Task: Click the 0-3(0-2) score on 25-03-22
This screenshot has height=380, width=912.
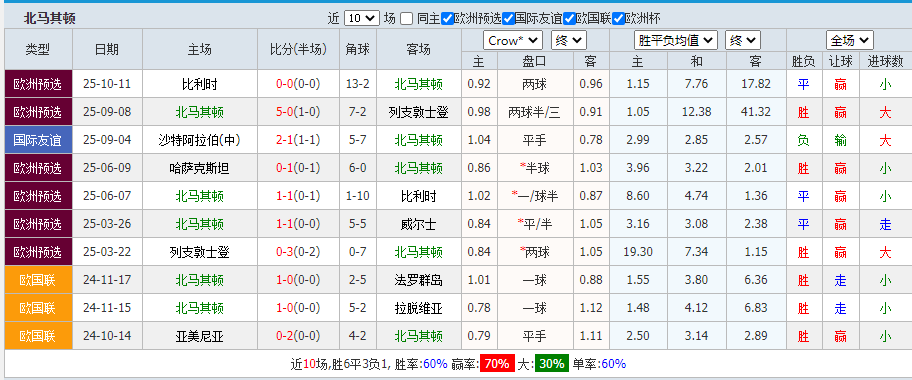Action: 298,252
